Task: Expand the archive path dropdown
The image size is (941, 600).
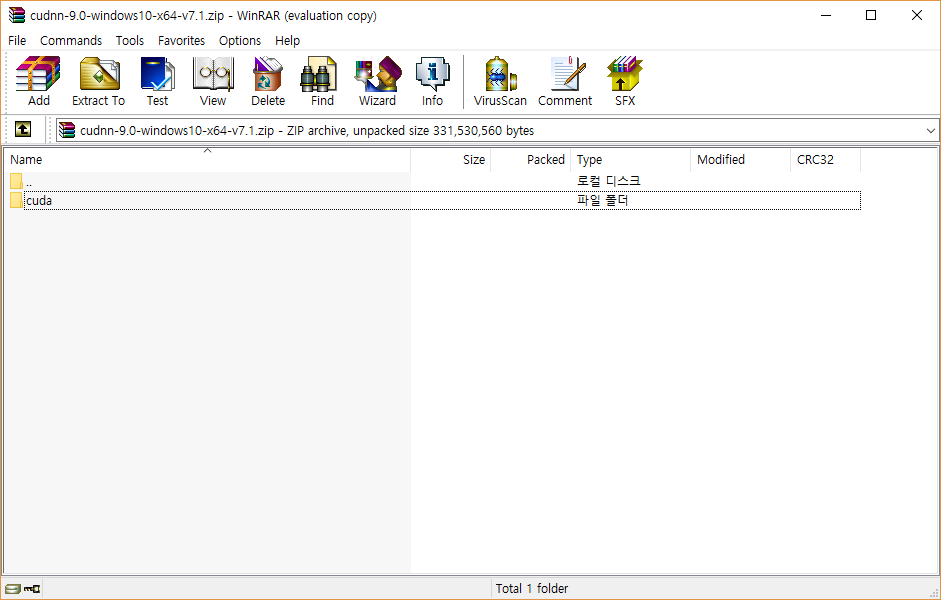Action: [930, 131]
